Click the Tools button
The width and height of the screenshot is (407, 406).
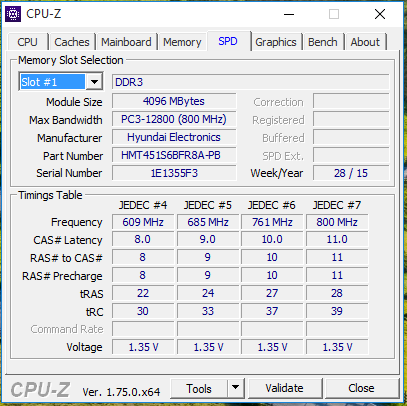point(199,388)
